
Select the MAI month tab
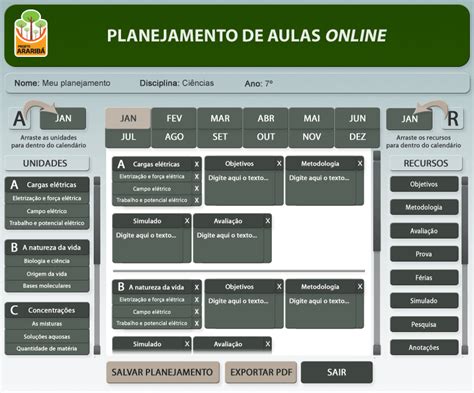point(311,118)
